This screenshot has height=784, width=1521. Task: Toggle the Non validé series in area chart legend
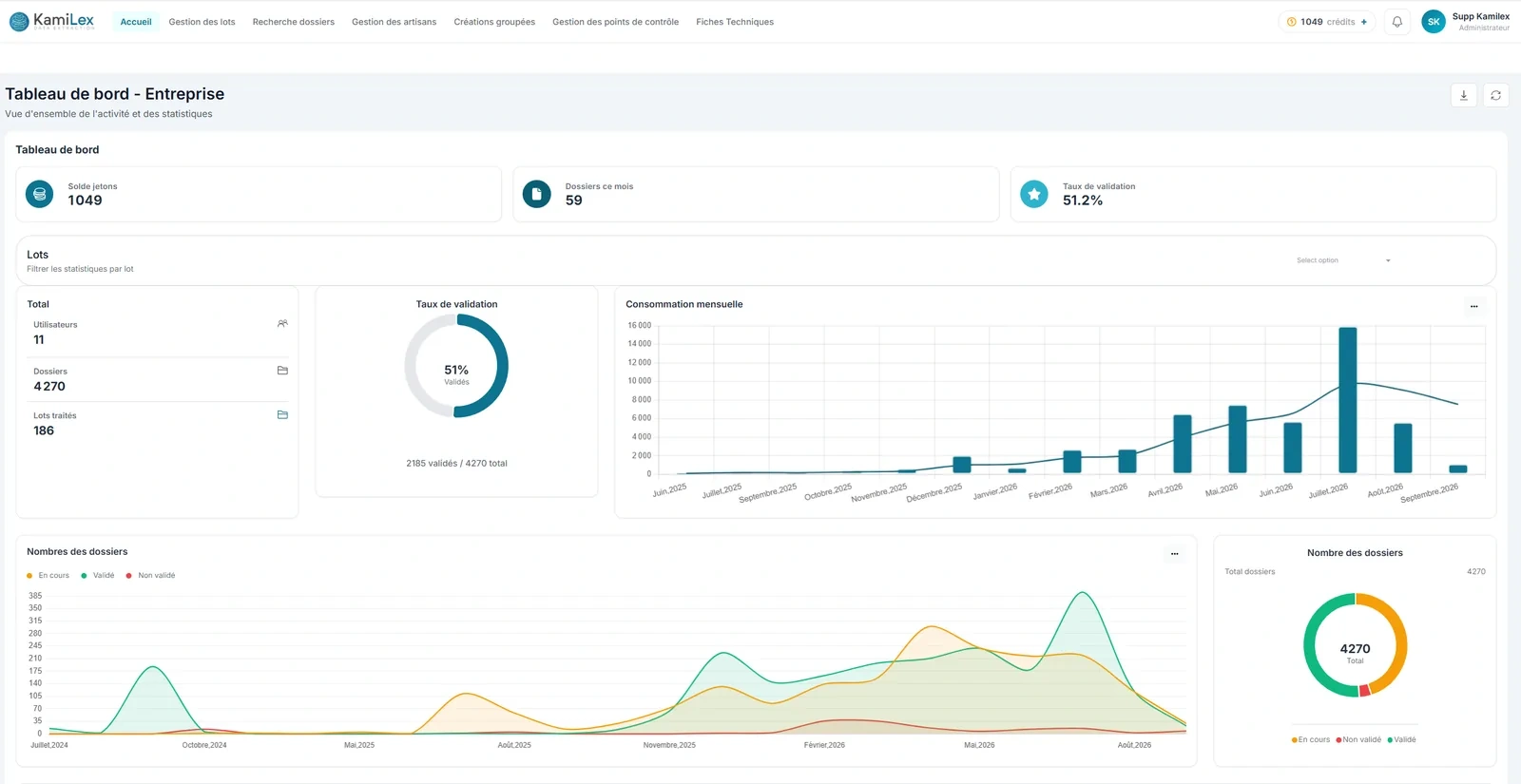[x=150, y=576]
